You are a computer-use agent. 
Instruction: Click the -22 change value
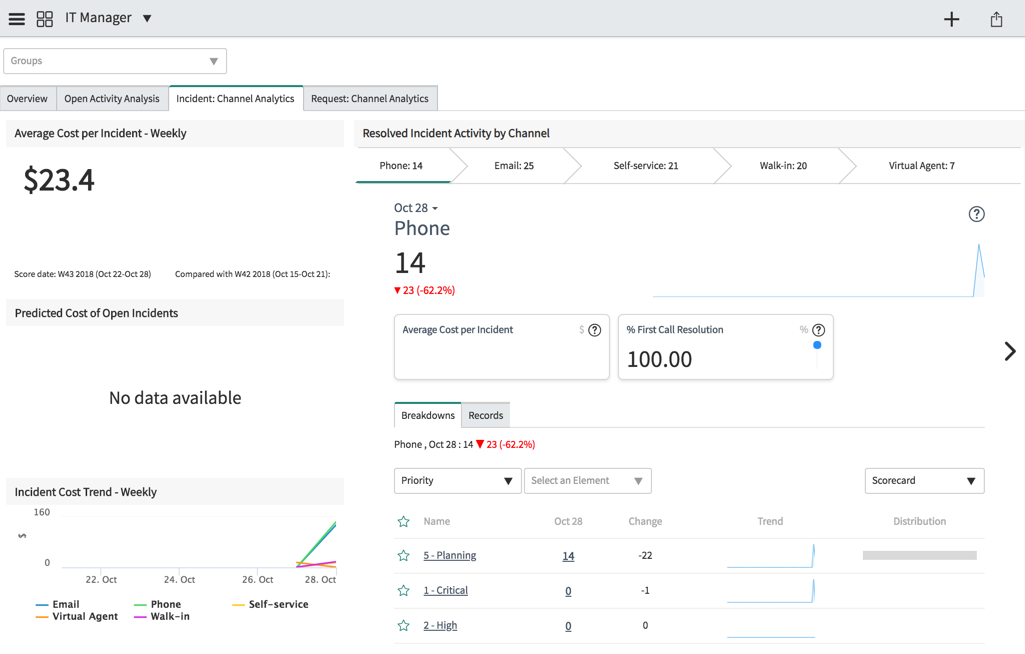[645, 555]
